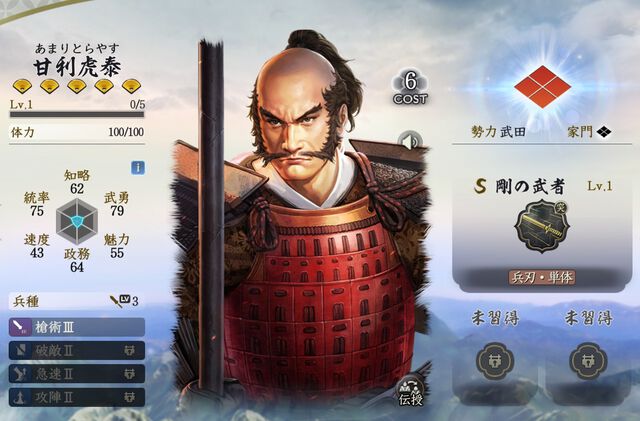Mute voice with the speaker icon
The height and width of the screenshot is (421, 640).
click(410, 142)
